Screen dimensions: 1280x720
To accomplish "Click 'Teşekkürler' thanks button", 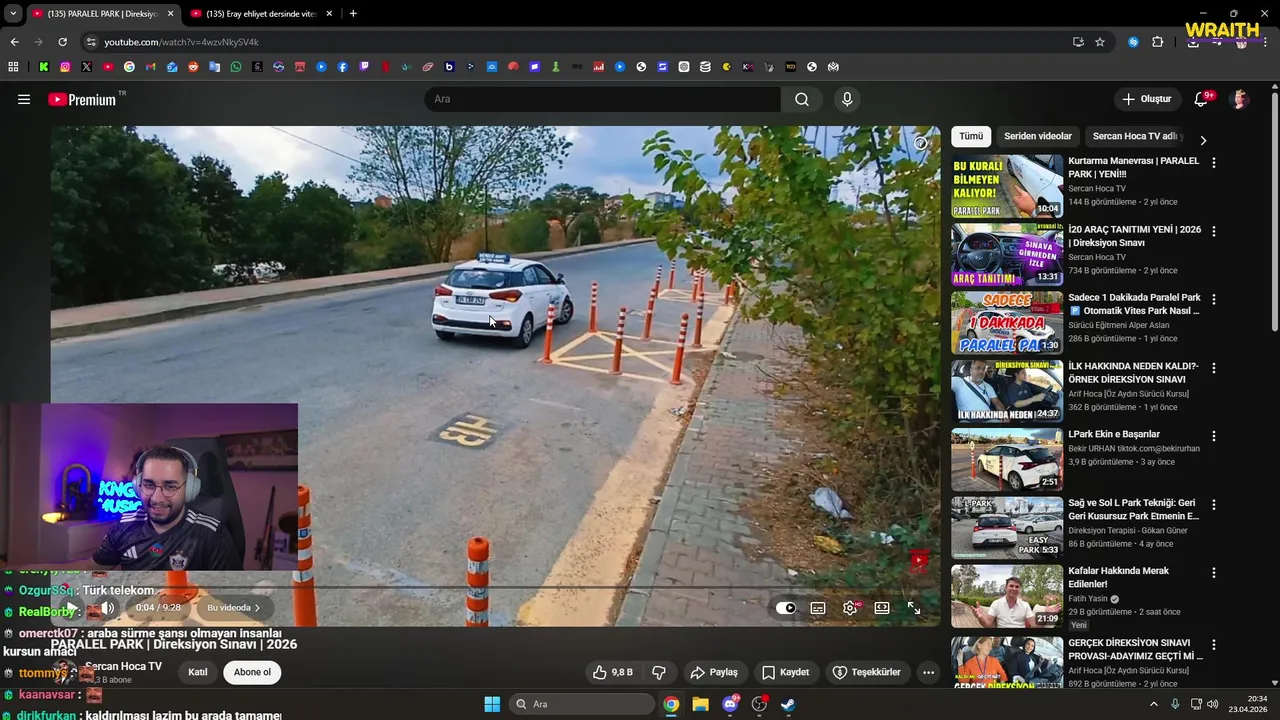I will click(x=866, y=672).
